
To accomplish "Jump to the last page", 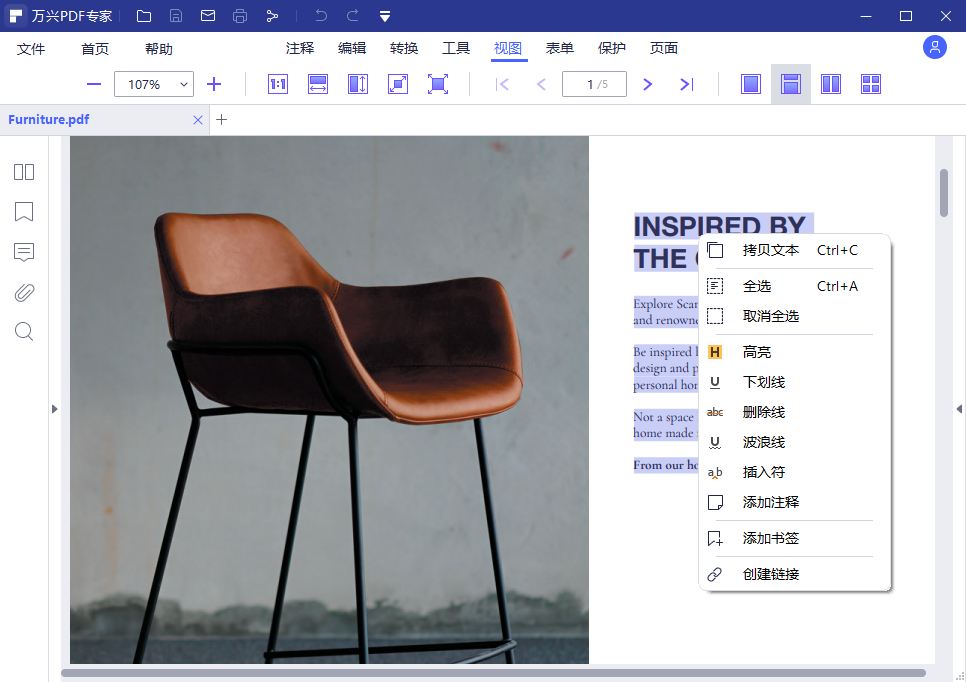I will point(687,84).
